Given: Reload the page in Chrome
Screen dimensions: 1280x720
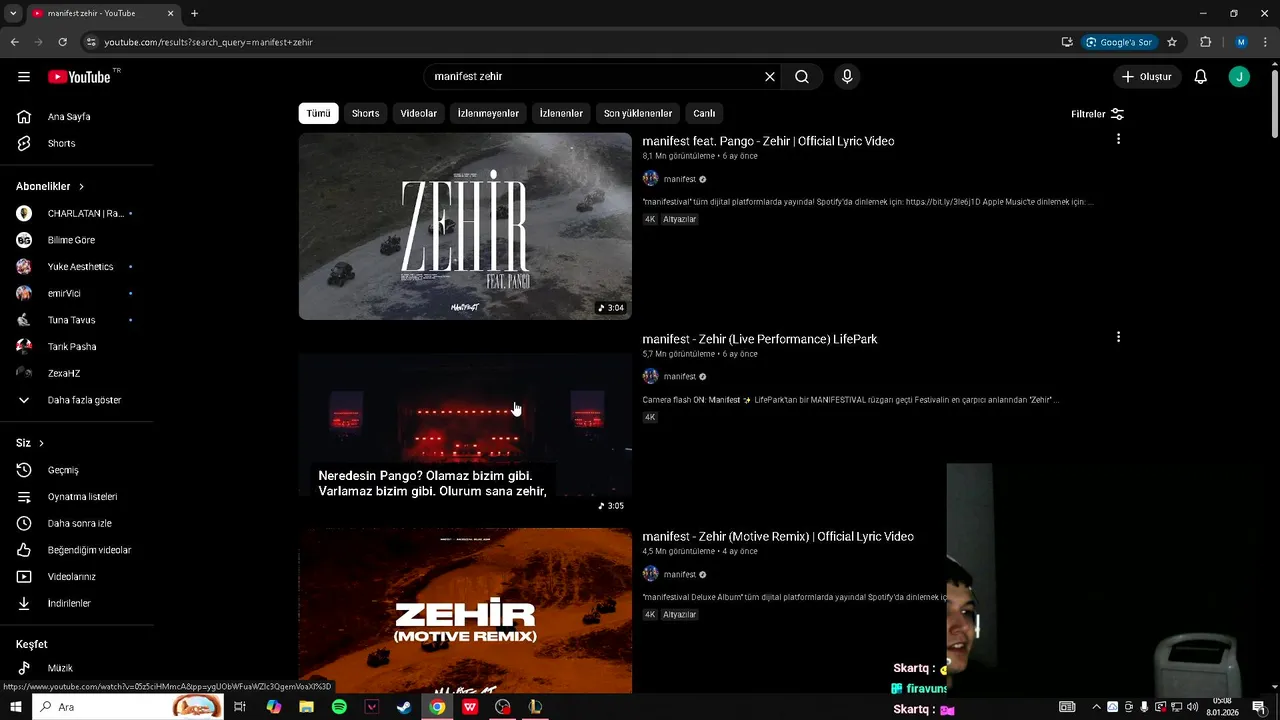Looking at the screenshot, I should (62, 42).
